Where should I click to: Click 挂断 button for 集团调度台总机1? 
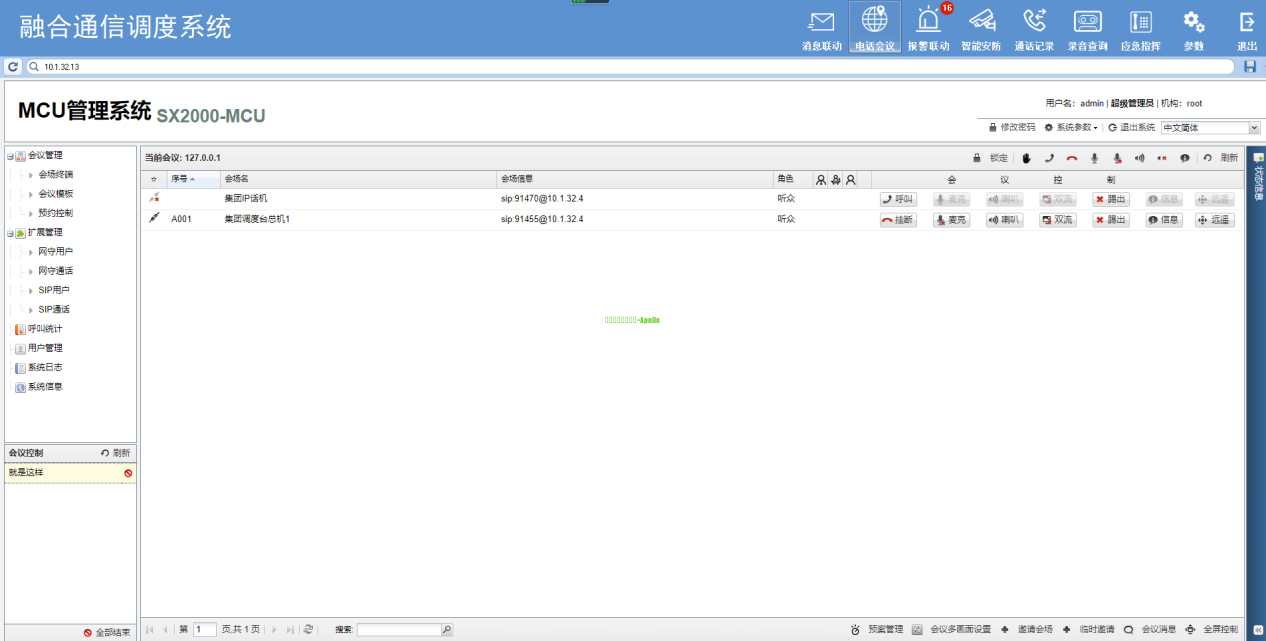(898, 220)
